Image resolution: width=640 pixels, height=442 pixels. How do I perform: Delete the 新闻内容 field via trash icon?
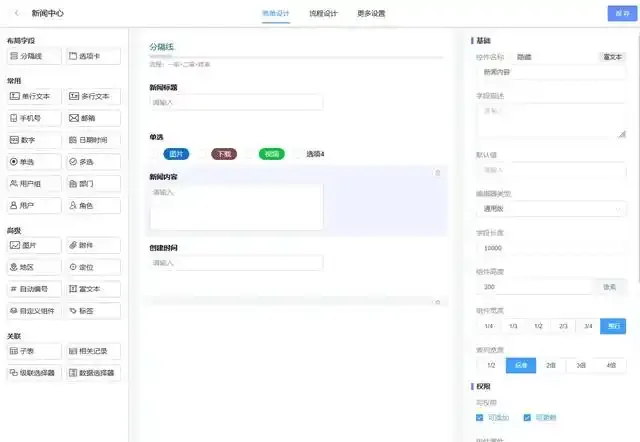[x=438, y=173]
